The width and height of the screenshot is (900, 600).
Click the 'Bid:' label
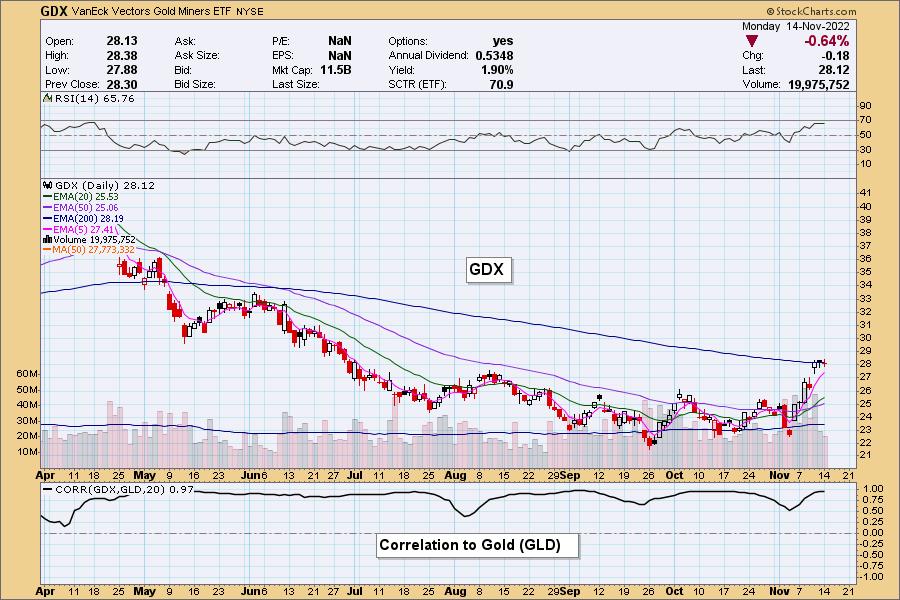[184, 70]
